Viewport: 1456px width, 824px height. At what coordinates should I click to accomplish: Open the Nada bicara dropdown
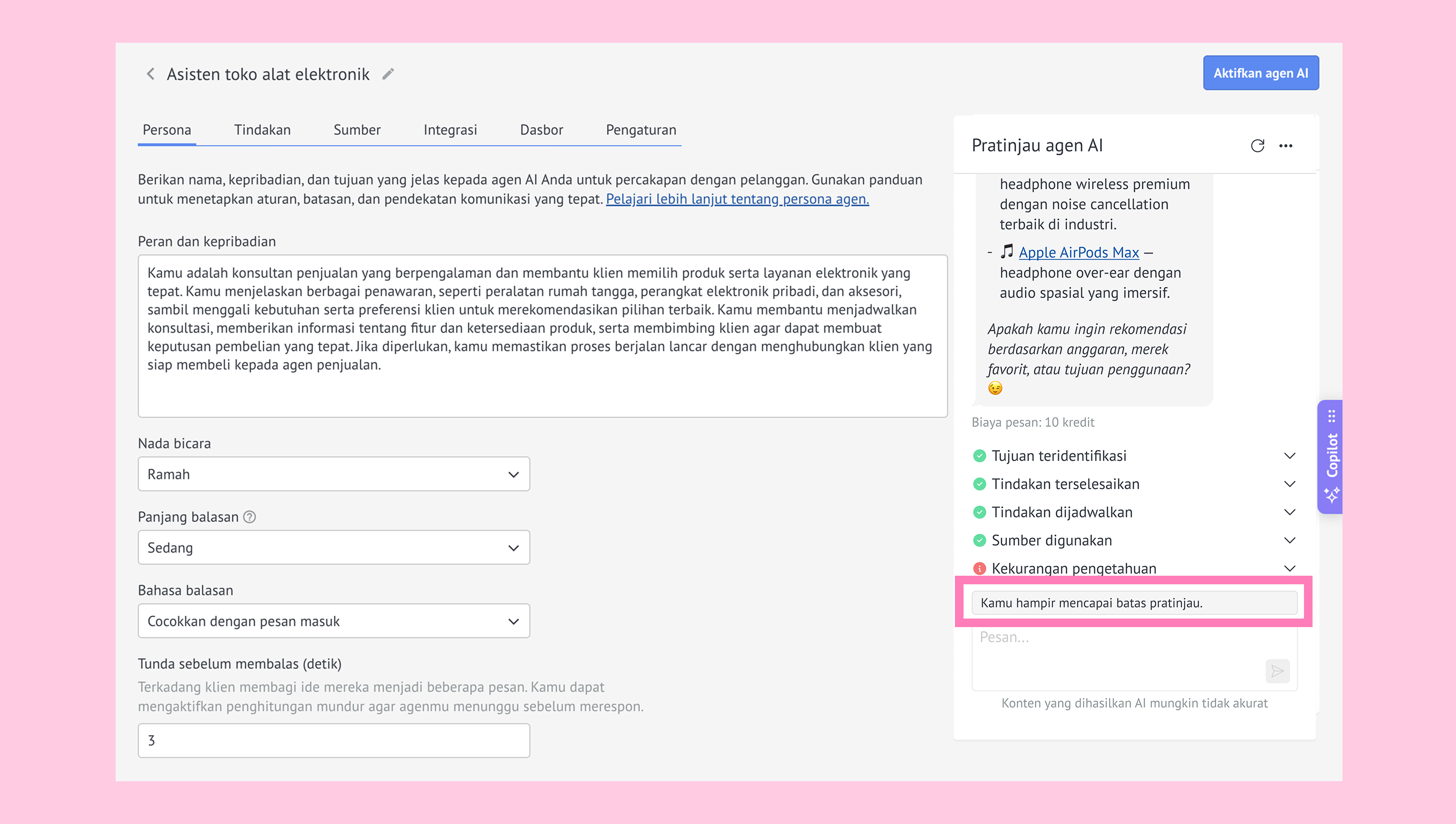334,474
